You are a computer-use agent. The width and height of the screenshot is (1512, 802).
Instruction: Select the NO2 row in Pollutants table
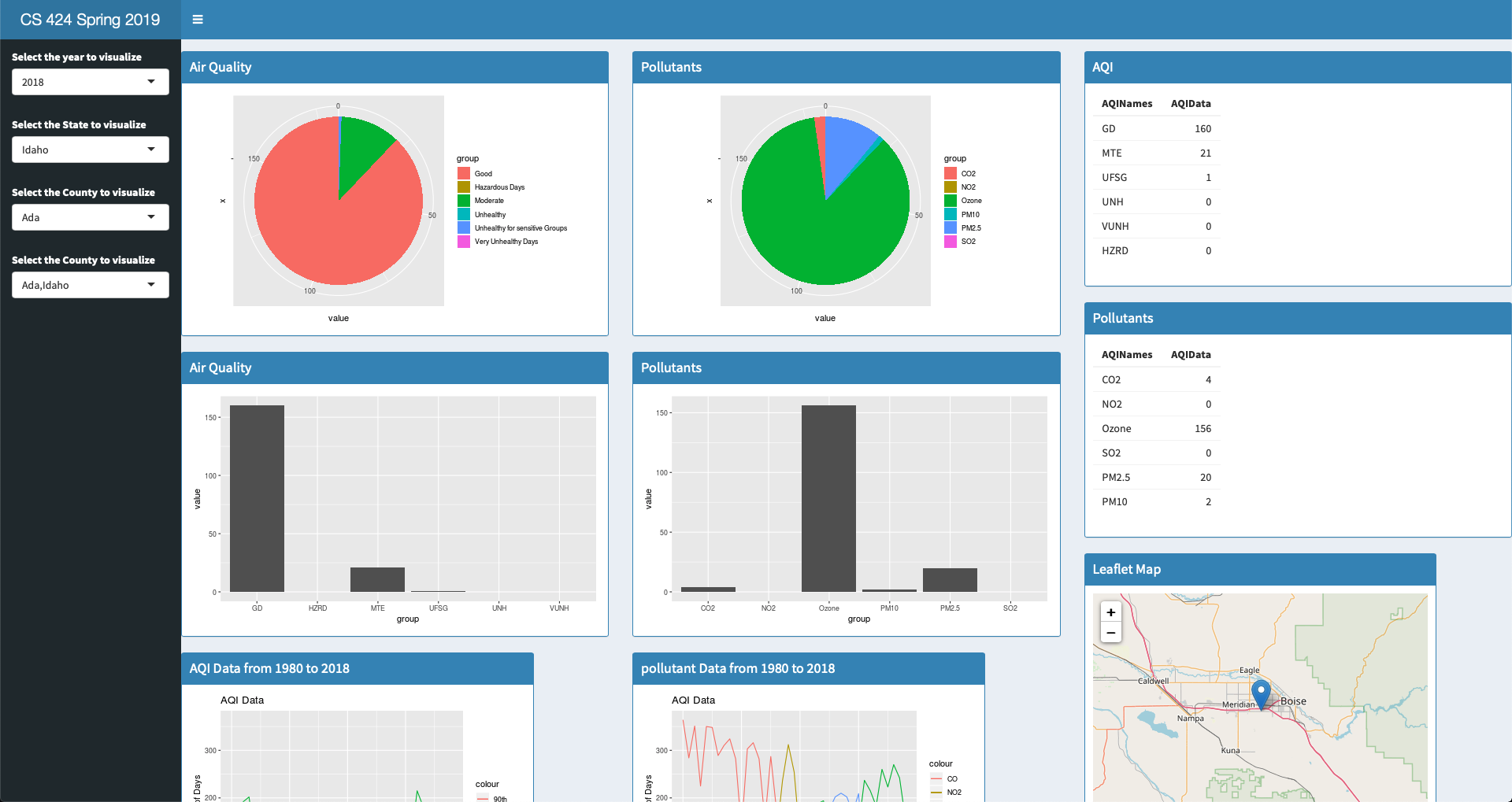point(1156,404)
